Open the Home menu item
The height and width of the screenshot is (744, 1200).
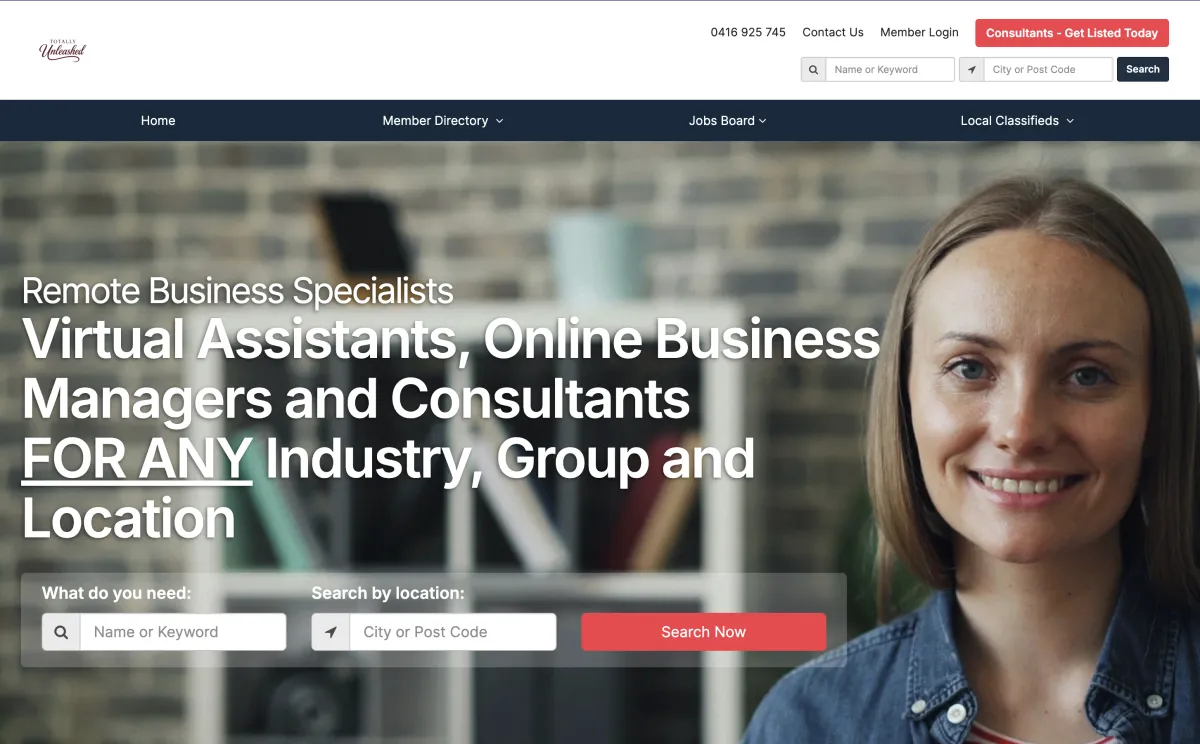(158, 121)
